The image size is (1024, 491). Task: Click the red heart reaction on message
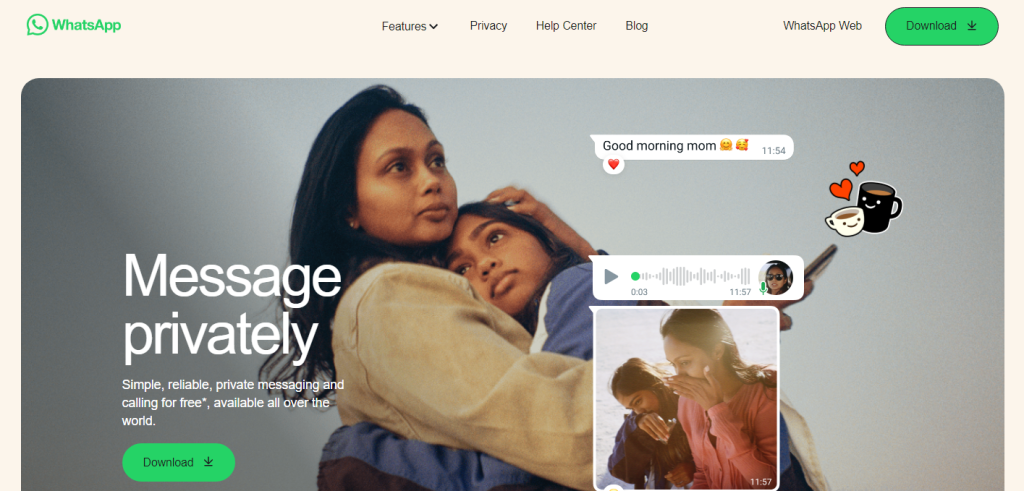point(613,165)
